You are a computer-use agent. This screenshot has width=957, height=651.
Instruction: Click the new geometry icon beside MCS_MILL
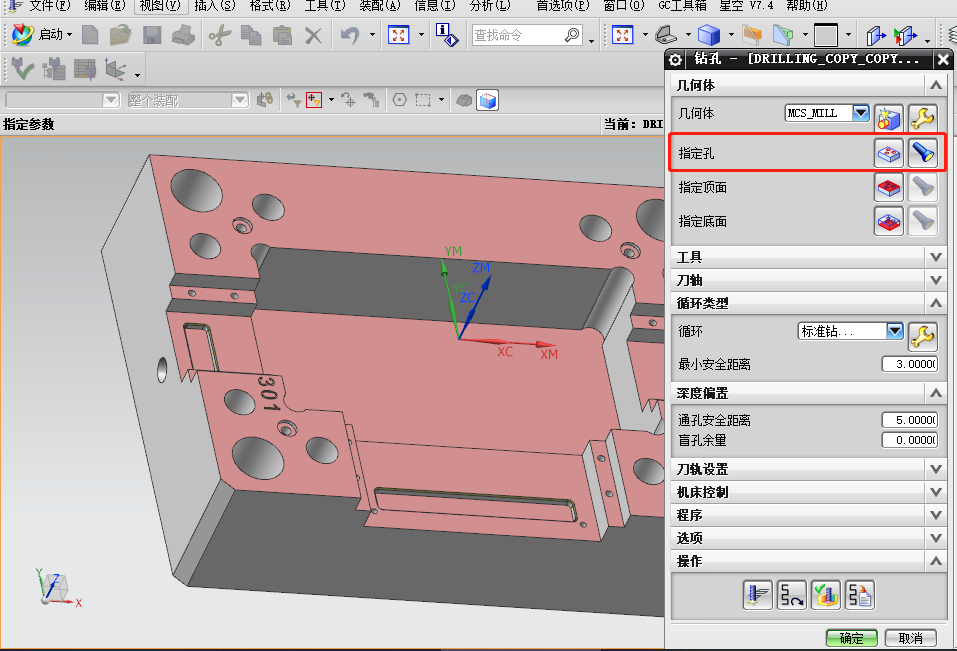pos(889,118)
